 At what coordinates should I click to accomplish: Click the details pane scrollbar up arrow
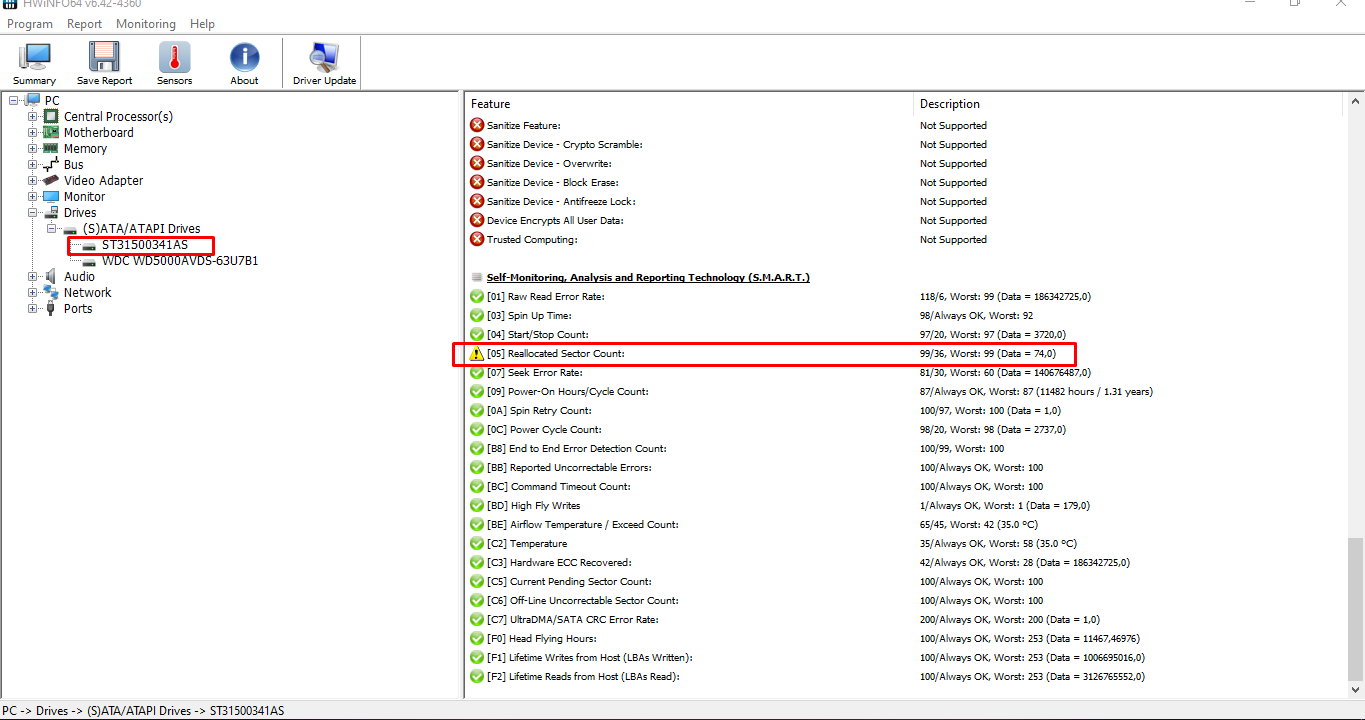[x=1355, y=102]
